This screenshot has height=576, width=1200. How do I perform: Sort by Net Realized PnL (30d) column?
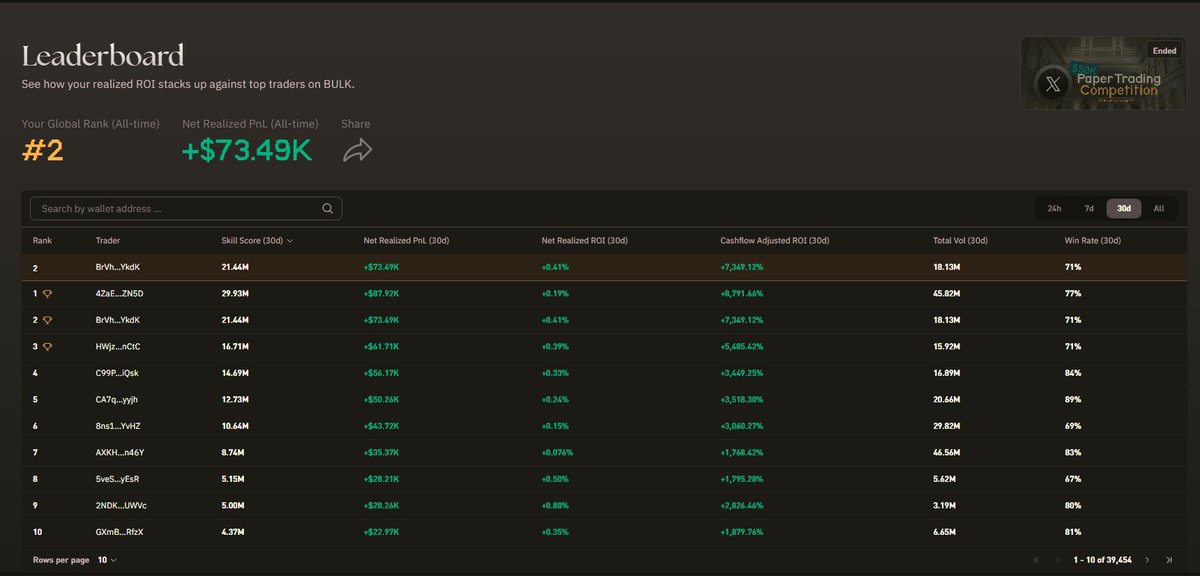point(407,241)
